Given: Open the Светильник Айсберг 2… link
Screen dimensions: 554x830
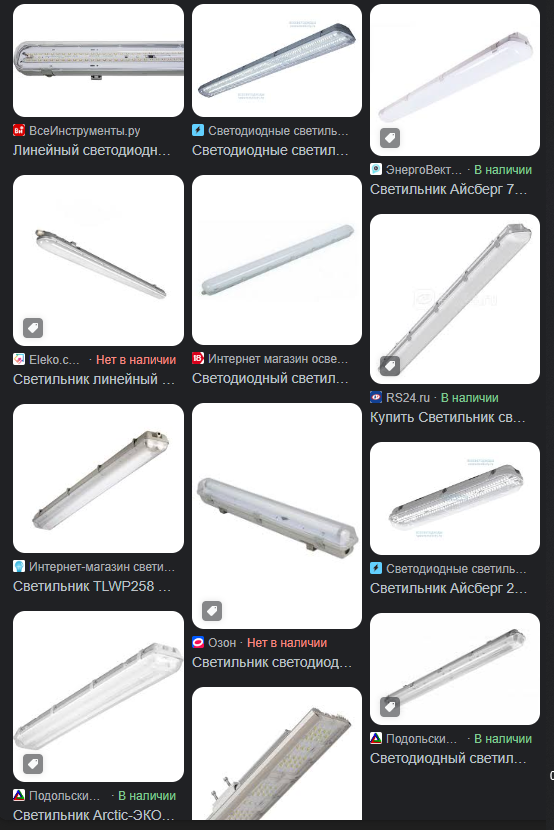Looking at the screenshot, I should pyautogui.click(x=449, y=588).
